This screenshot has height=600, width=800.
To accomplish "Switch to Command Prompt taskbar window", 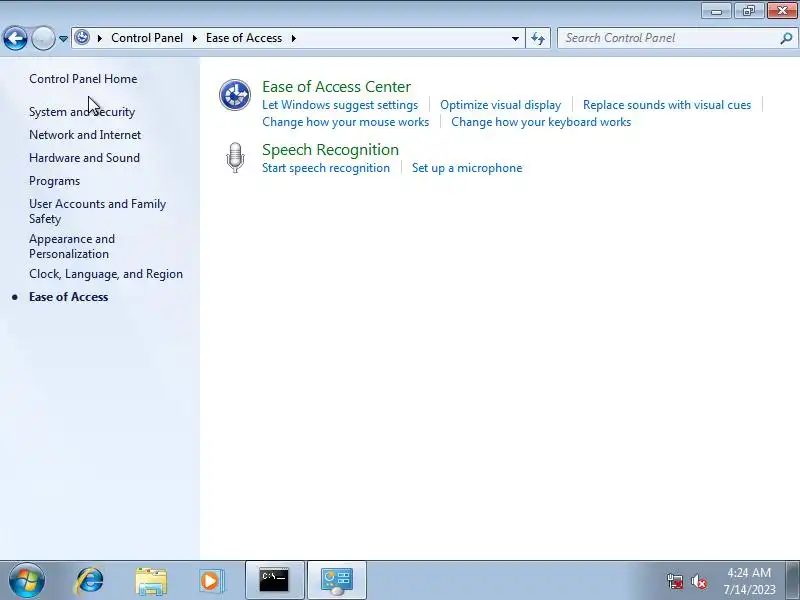I will (274, 581).
